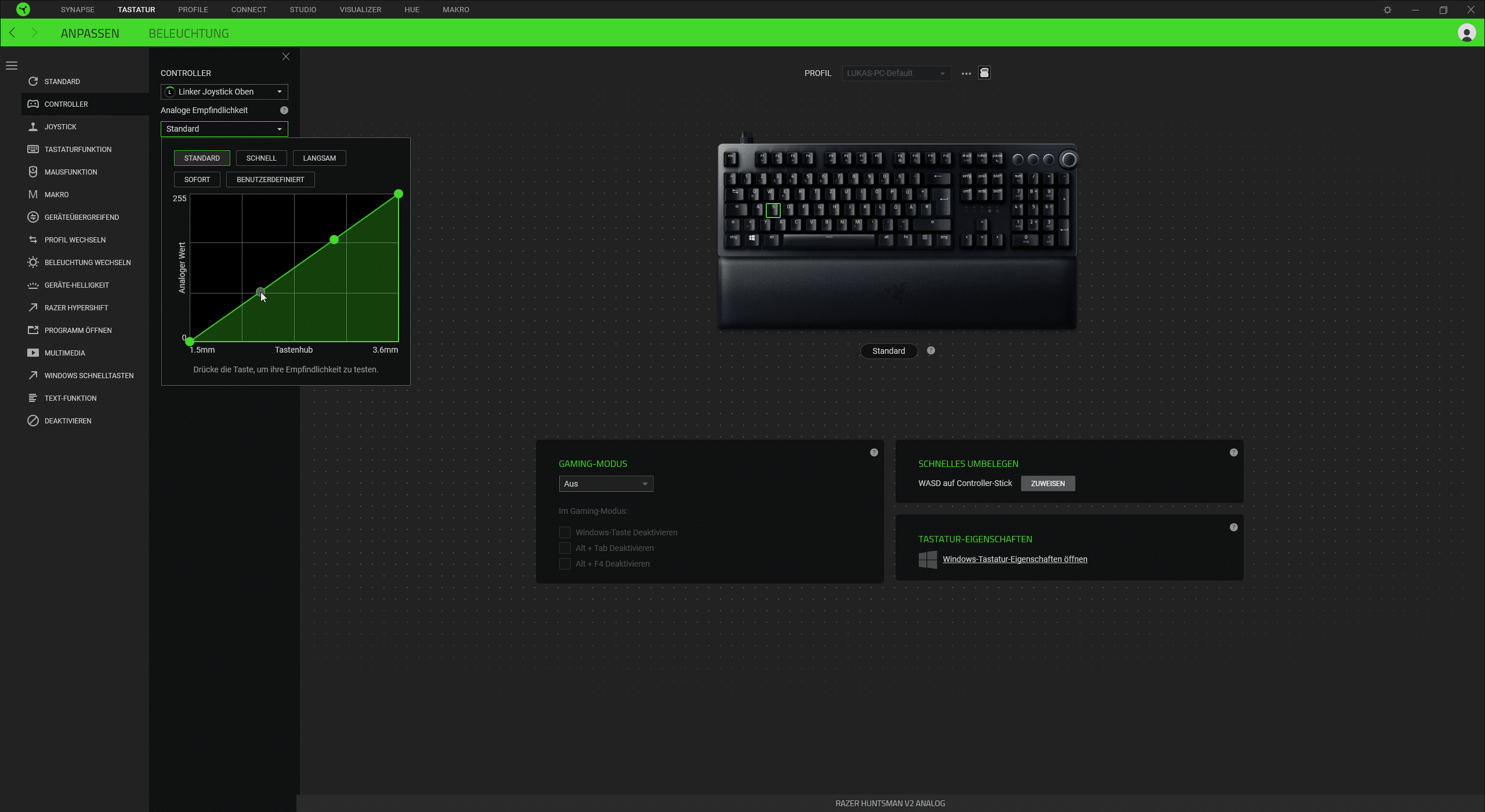Click the middle green point on sensitivity curve
The height and width of the screenshot is (812, 1485).
click(x=334, y=240)
